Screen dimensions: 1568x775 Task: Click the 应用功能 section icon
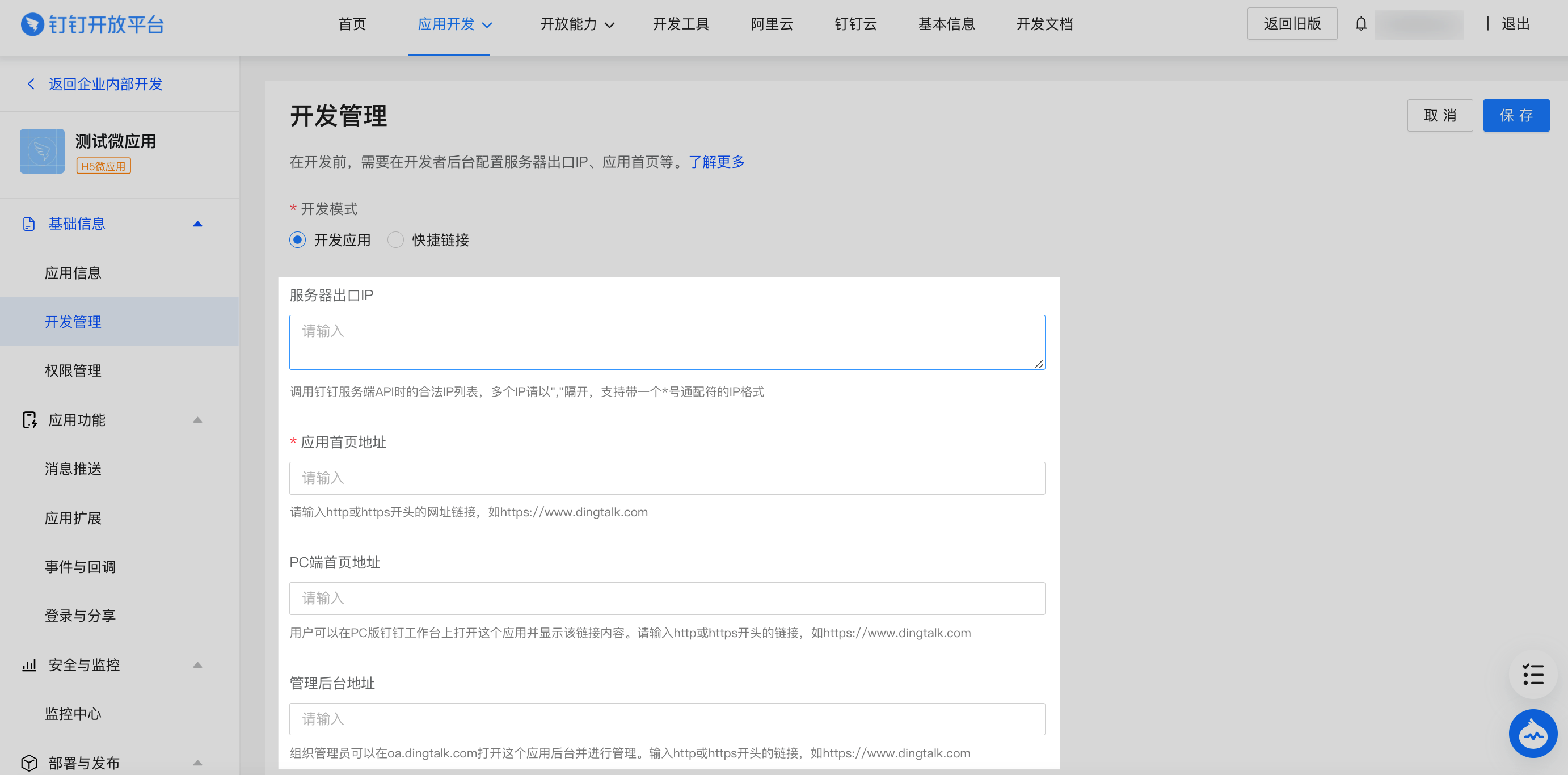(x=29, y=420)
